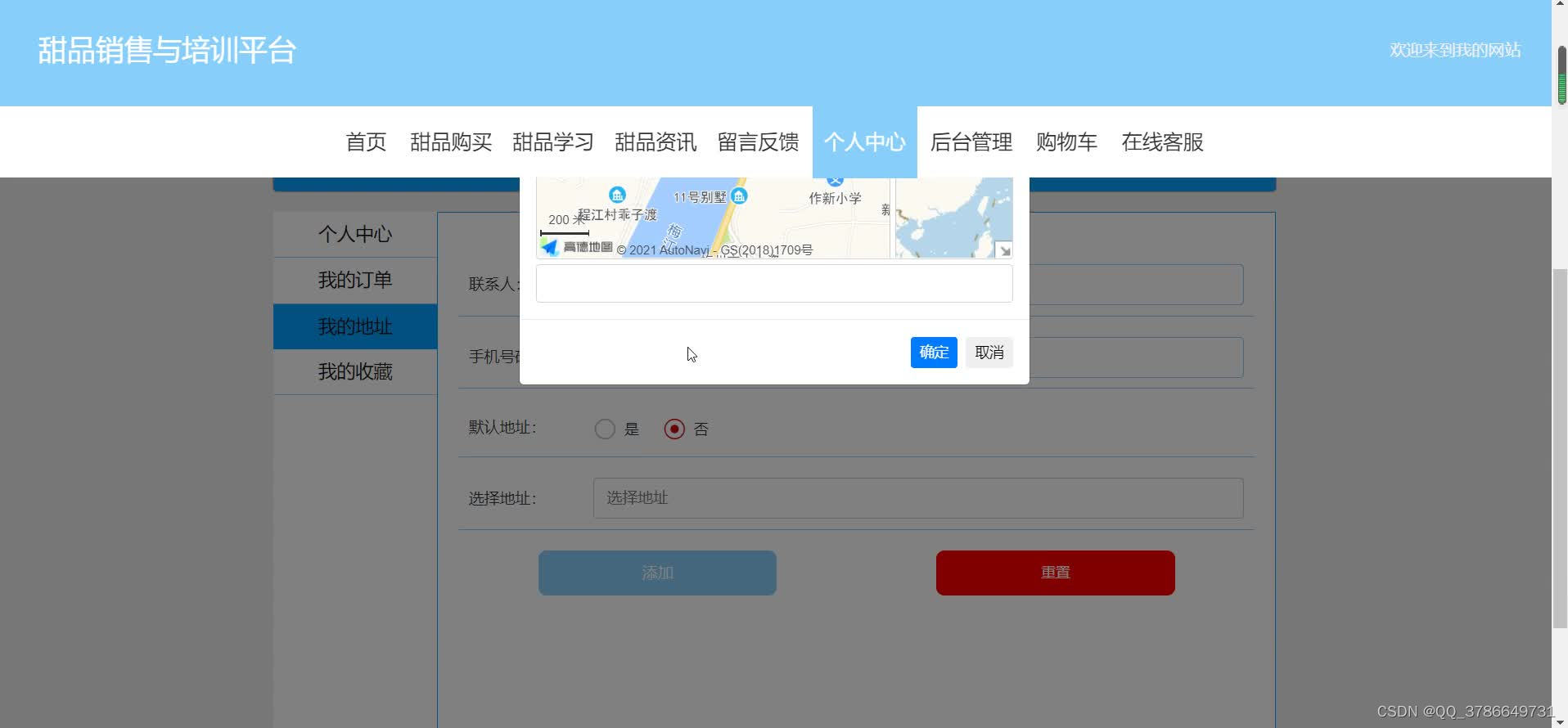Click the Amap logo on map
Screen dimensions: 1568x728
click(x=576, y=247)
